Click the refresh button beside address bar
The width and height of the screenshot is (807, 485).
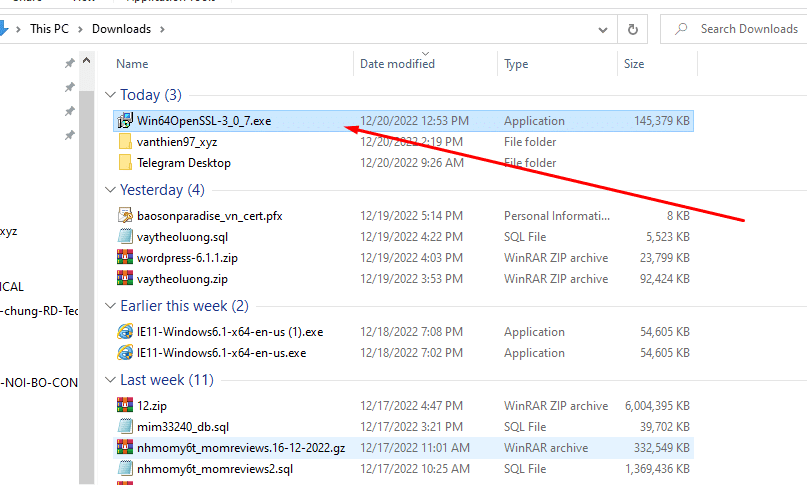point(632,29)
